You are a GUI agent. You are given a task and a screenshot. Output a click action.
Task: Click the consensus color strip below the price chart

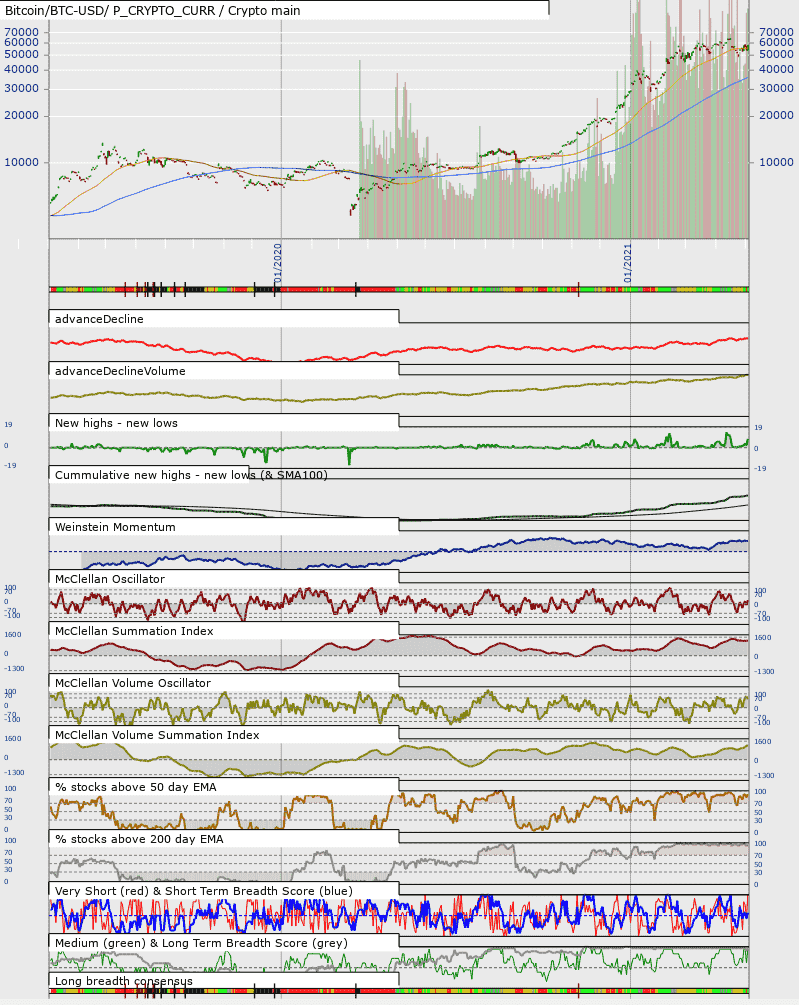click(399, 290)
